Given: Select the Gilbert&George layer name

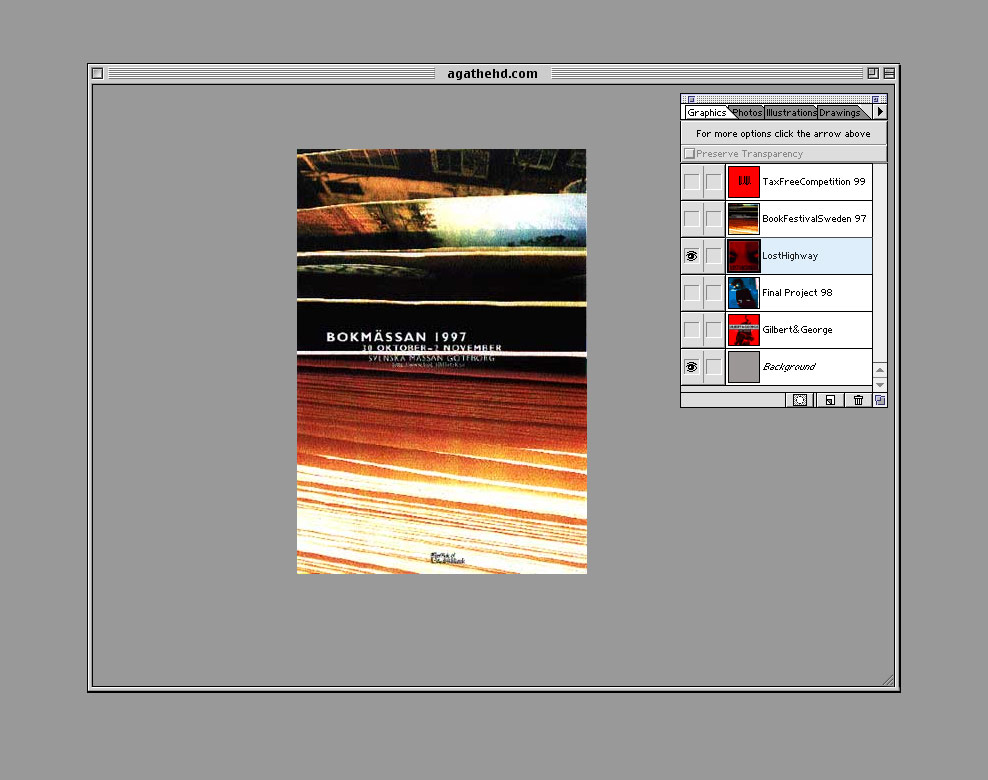Looking at the screenshot, I should 797,330.
